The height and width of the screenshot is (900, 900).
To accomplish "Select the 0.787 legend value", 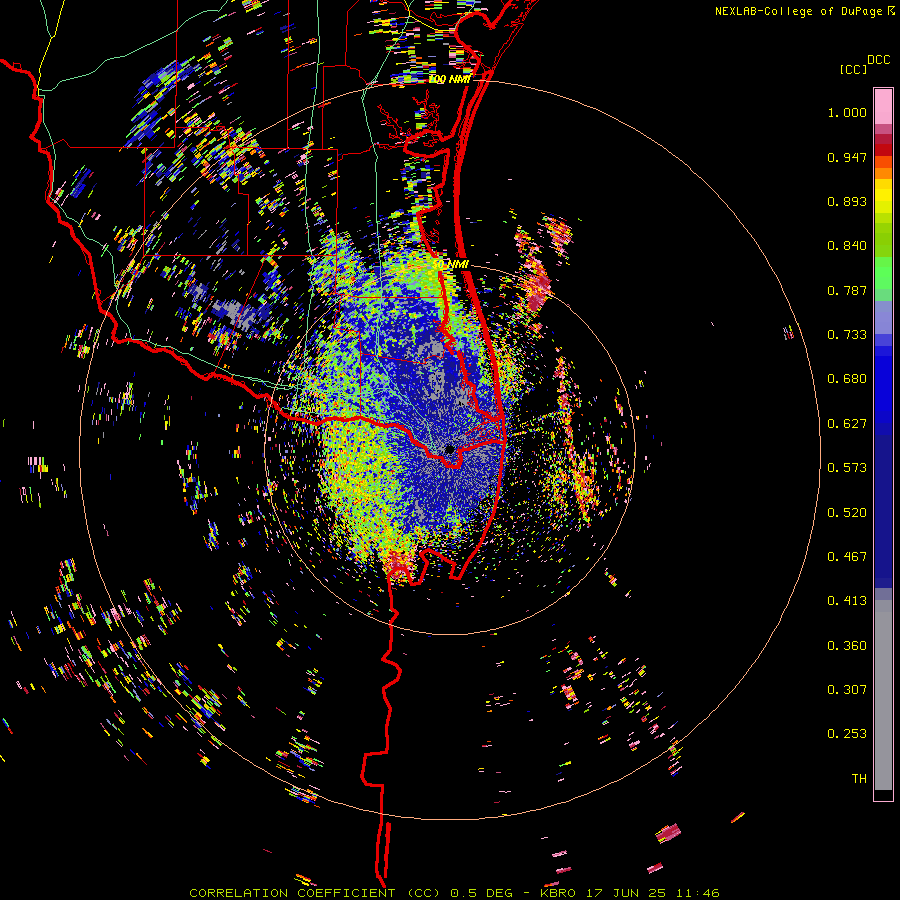I will coord(847,290).
